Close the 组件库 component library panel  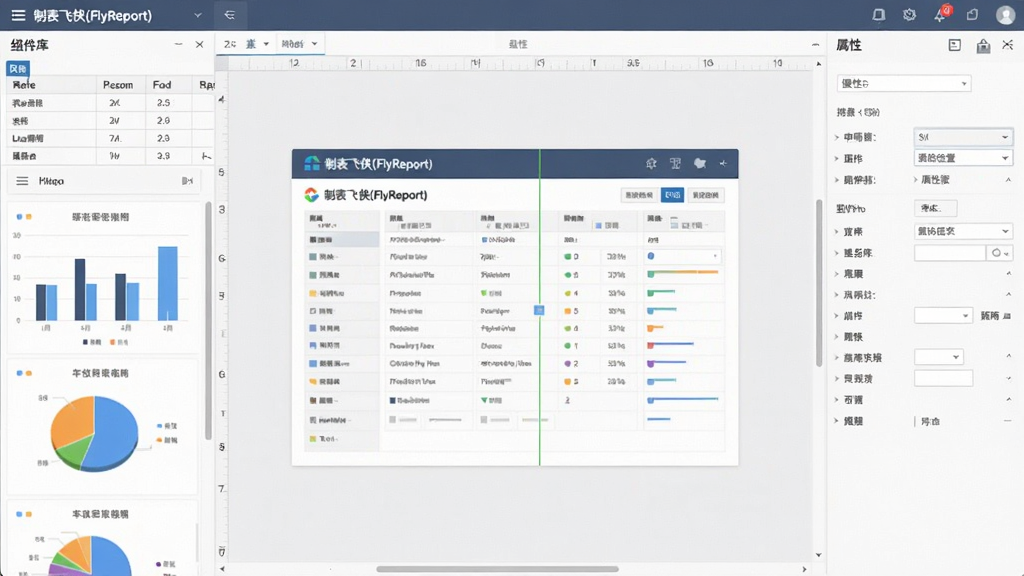tap(199, 44)
